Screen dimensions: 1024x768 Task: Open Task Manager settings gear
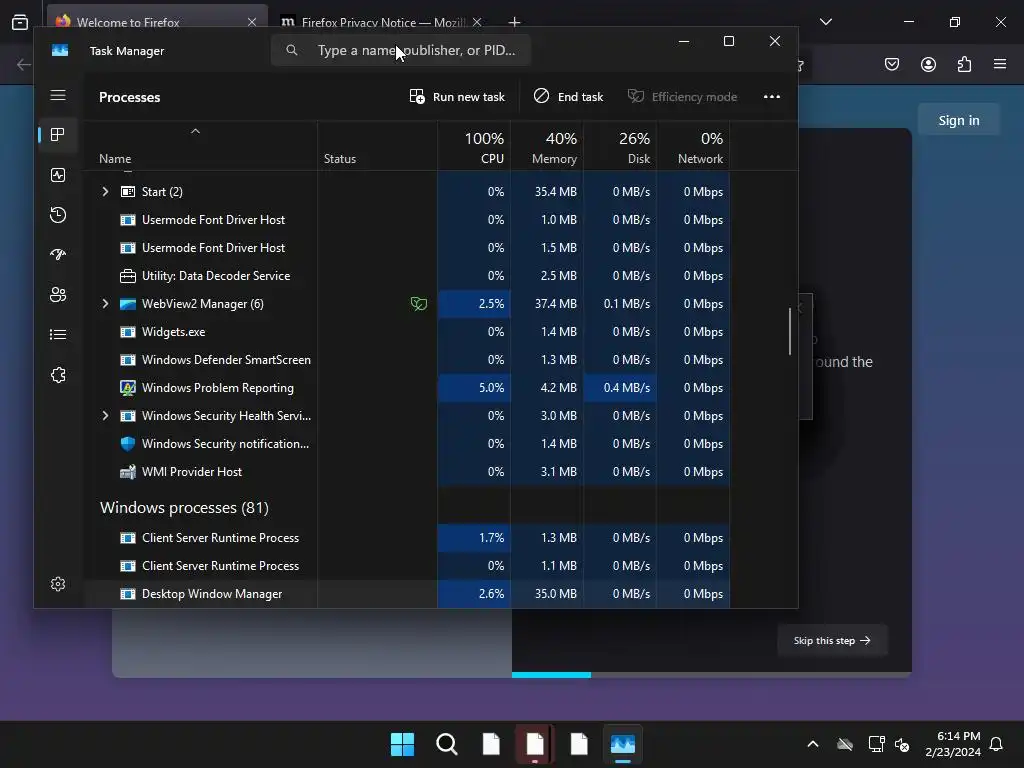(x=58, y=584)
